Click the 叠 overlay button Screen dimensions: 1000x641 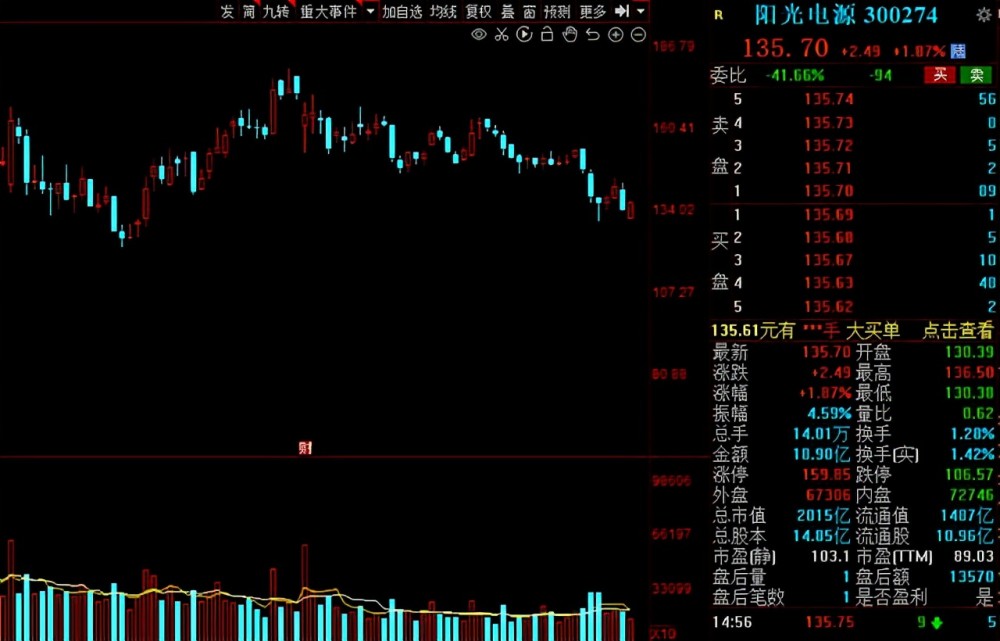[508, 11]
